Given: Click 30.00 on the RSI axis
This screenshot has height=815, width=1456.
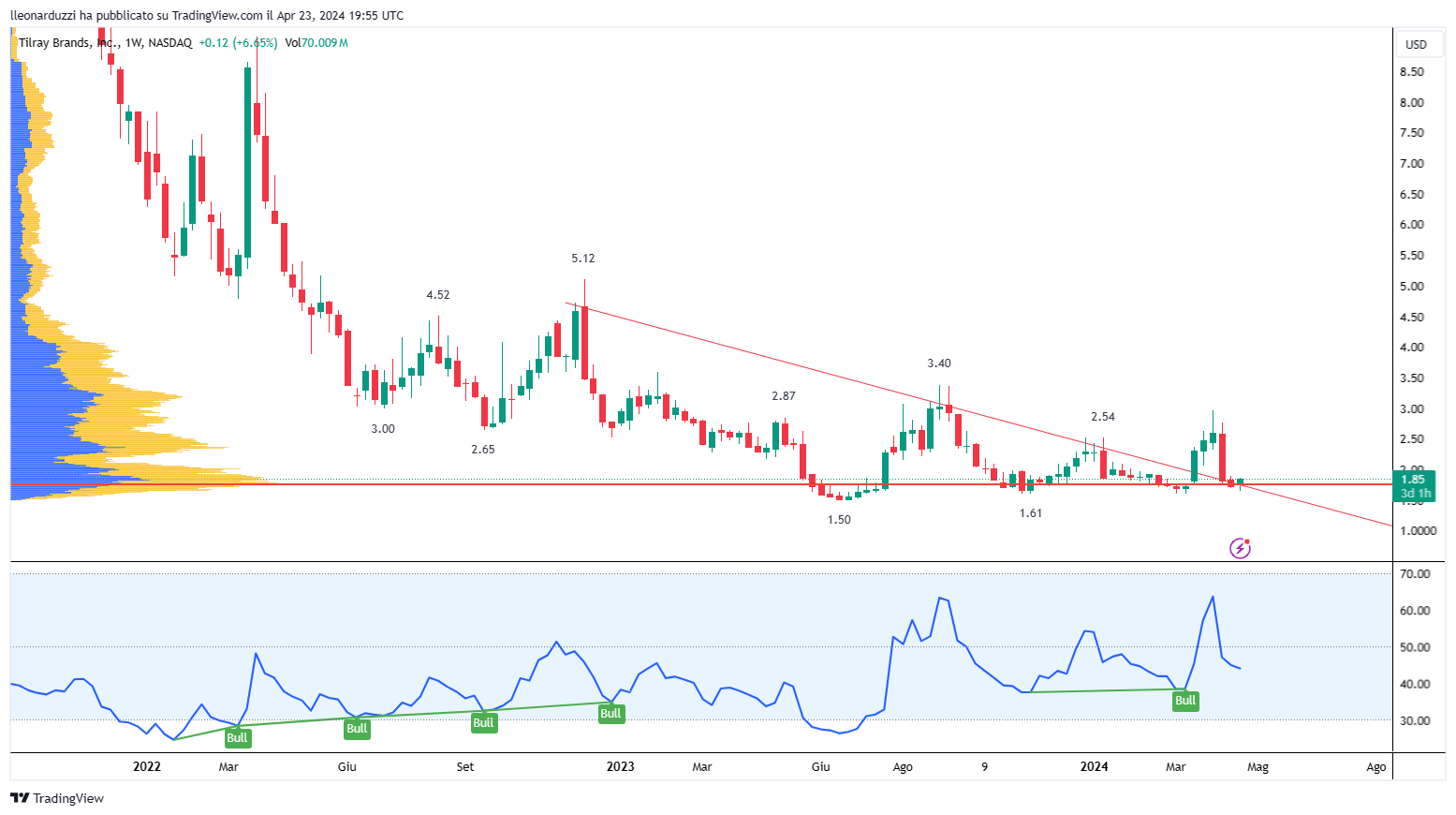Looking at the screenshot, I should click(1415, 721).
